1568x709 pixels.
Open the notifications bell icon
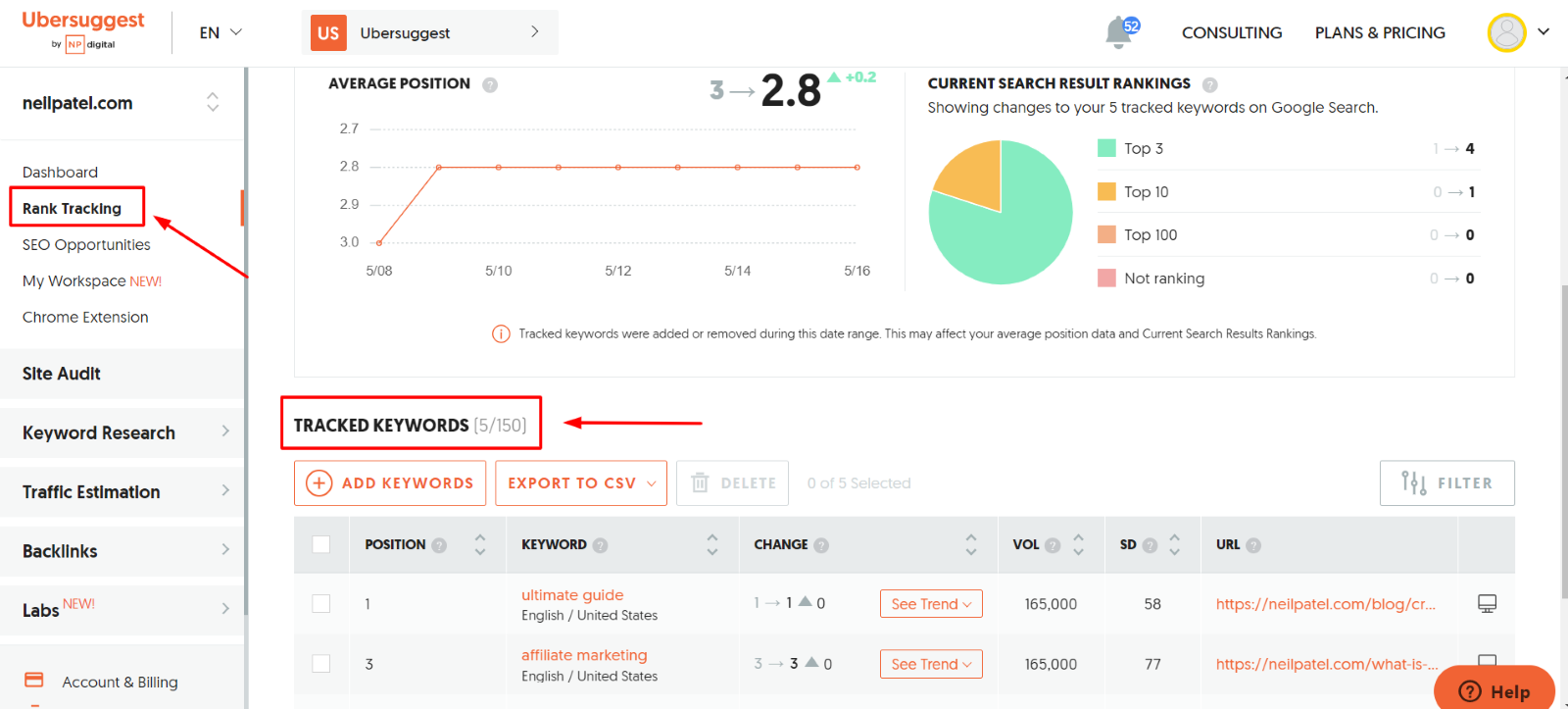(1118, 32)
